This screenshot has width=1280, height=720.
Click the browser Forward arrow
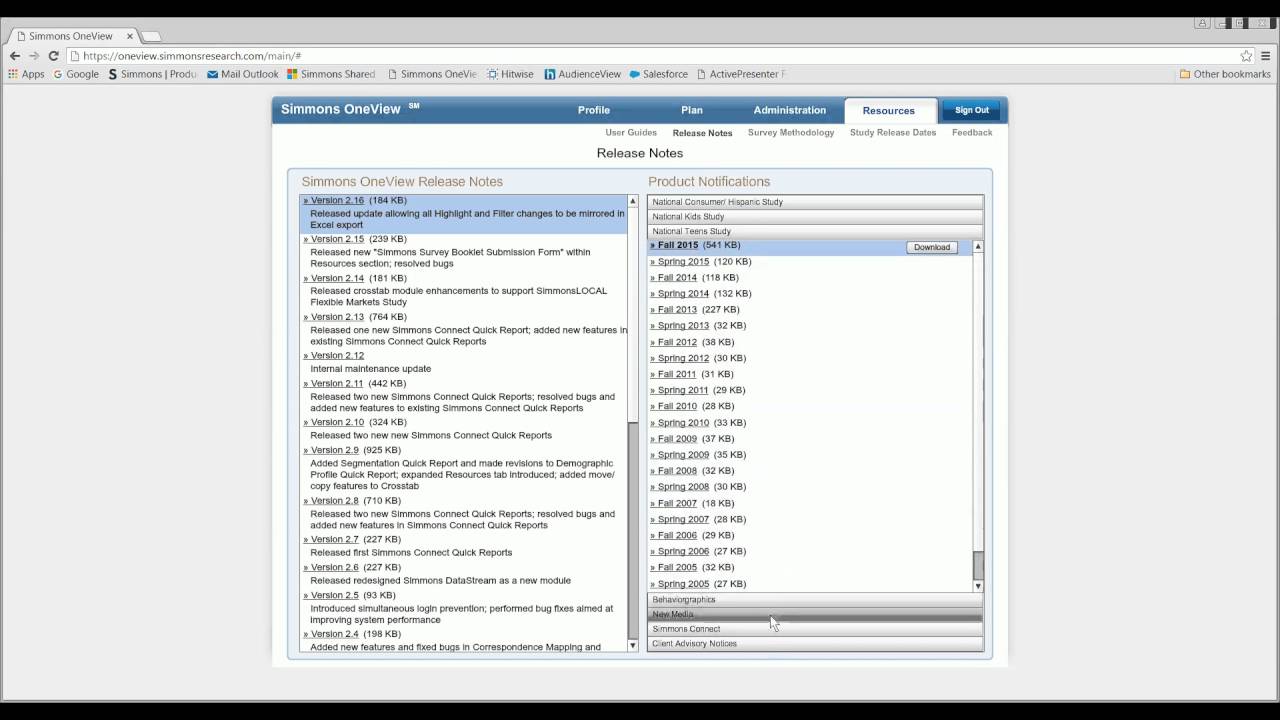tap(34, 56)
